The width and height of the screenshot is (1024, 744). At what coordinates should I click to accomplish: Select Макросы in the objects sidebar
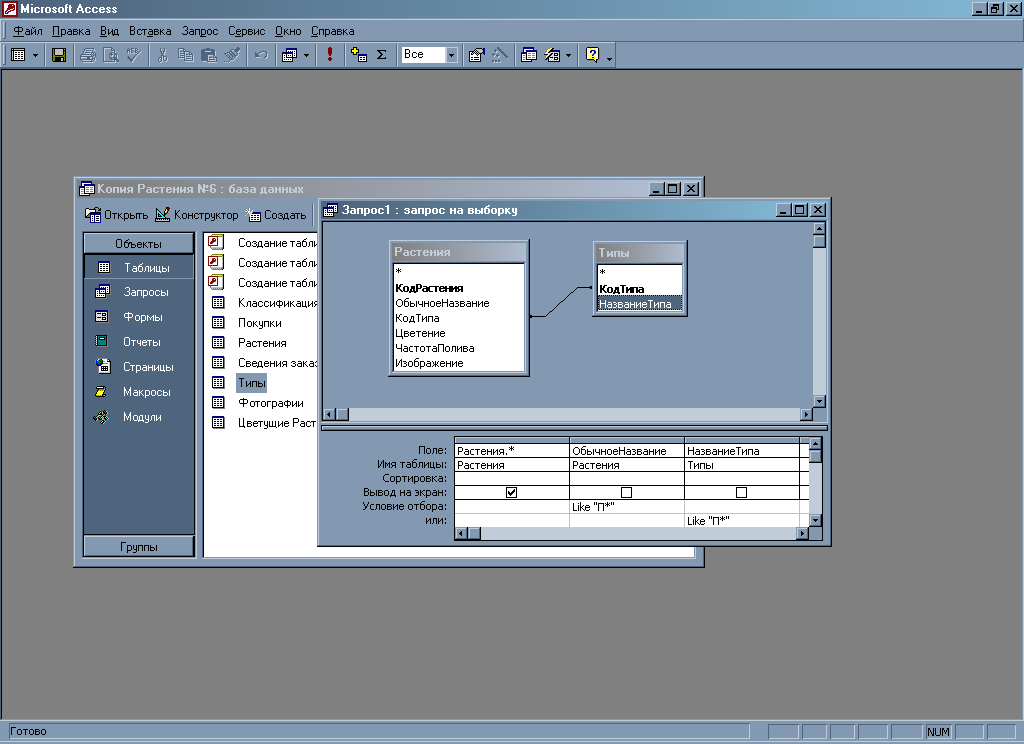(138, 392)
